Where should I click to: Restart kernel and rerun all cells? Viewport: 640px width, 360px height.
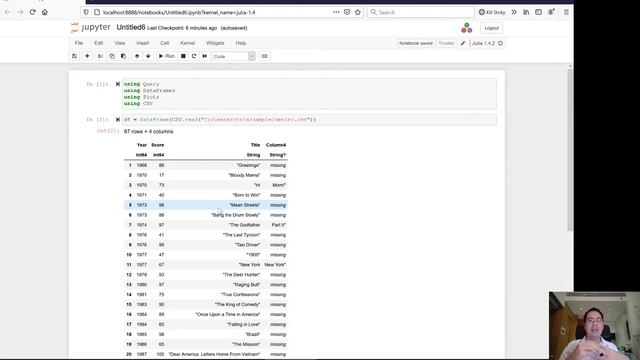(x=204, y=56)
